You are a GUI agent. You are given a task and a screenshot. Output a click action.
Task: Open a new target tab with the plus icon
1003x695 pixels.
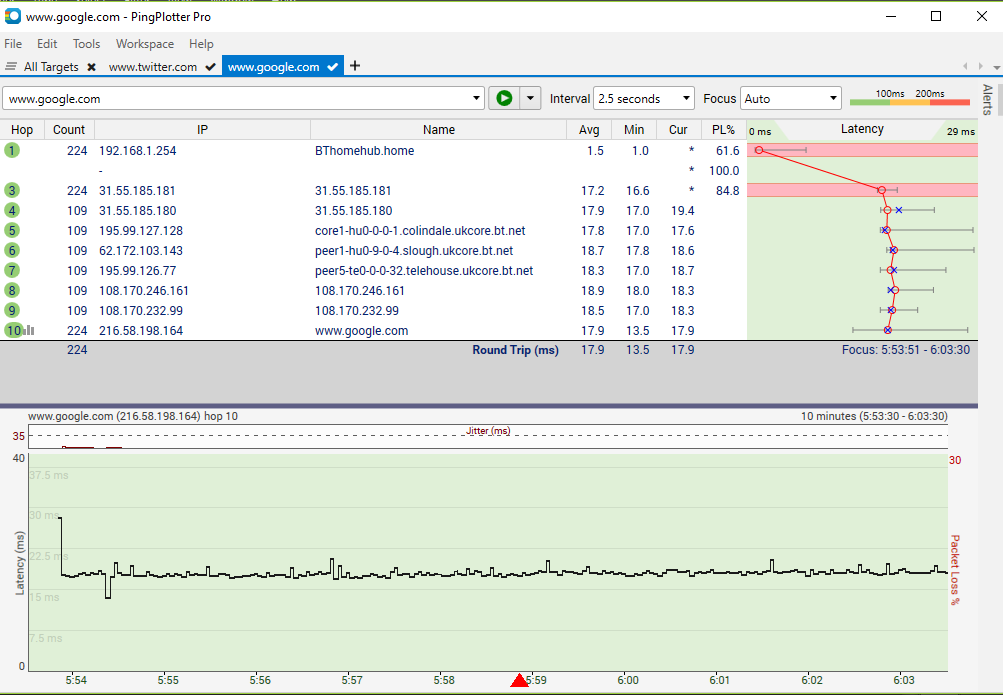click(355, 65)
